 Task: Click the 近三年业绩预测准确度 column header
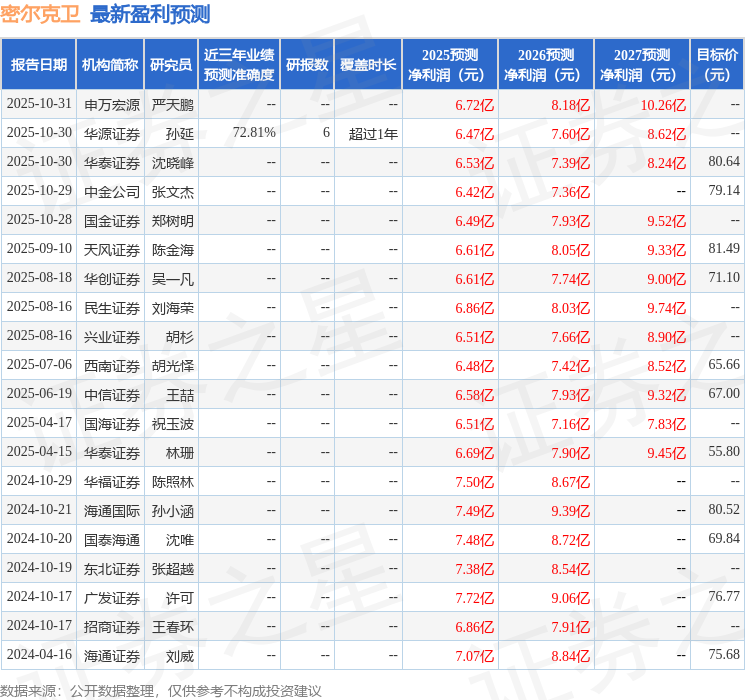coord(239,64)
